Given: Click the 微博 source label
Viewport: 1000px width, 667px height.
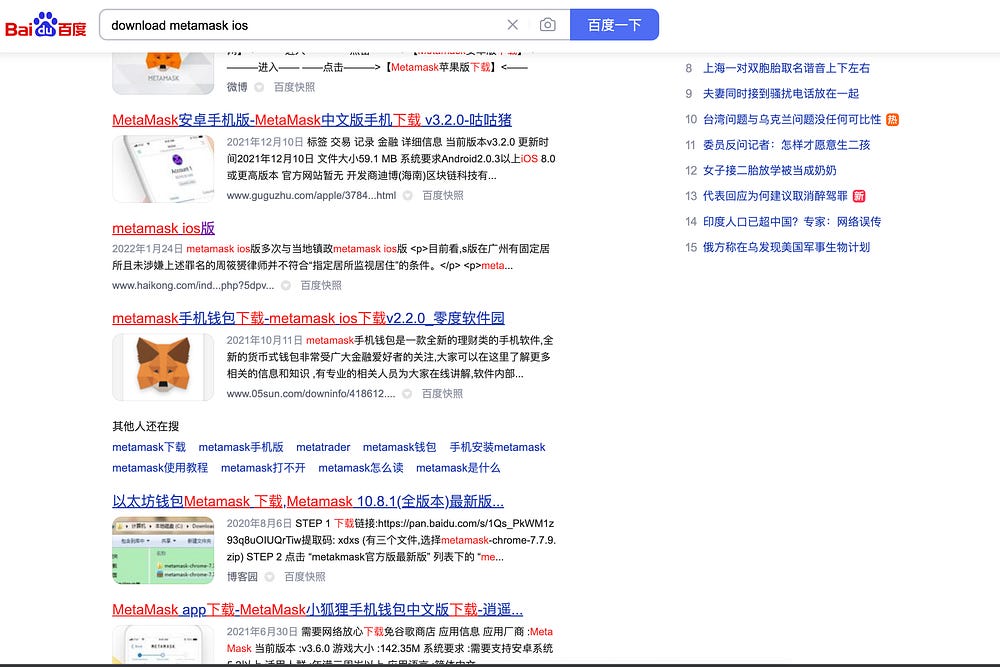Looking at the screenshot, I should click(237, 87).
